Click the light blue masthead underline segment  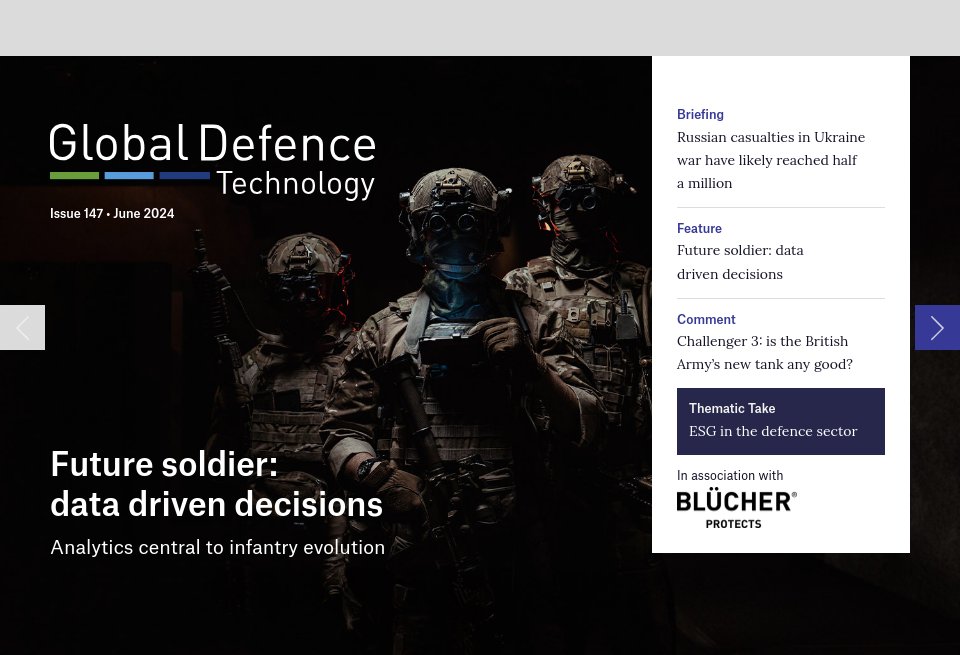pyautogui.click(x=129, y=175)
